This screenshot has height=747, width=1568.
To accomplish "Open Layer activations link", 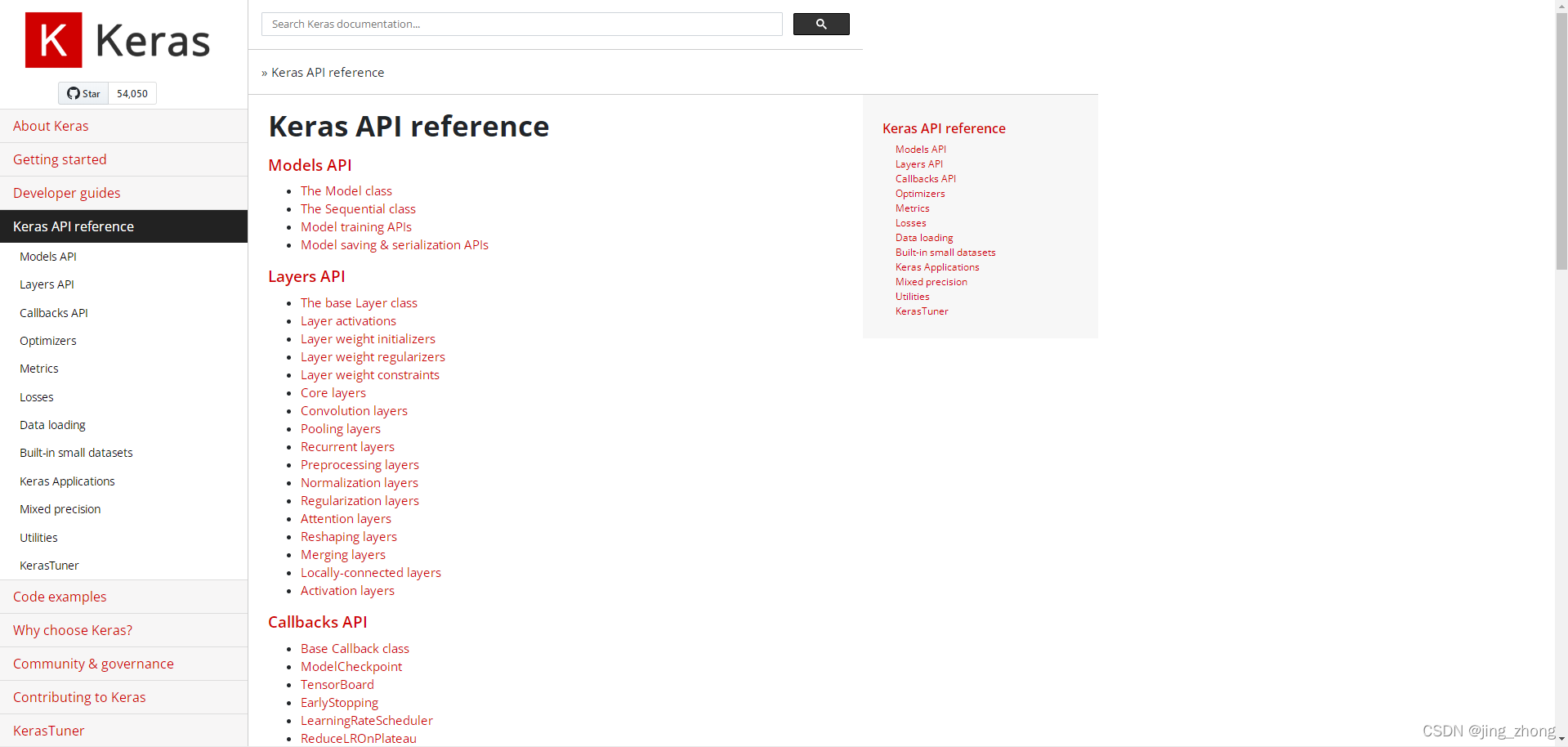I will pyautogui.click(x=348, y=321).
